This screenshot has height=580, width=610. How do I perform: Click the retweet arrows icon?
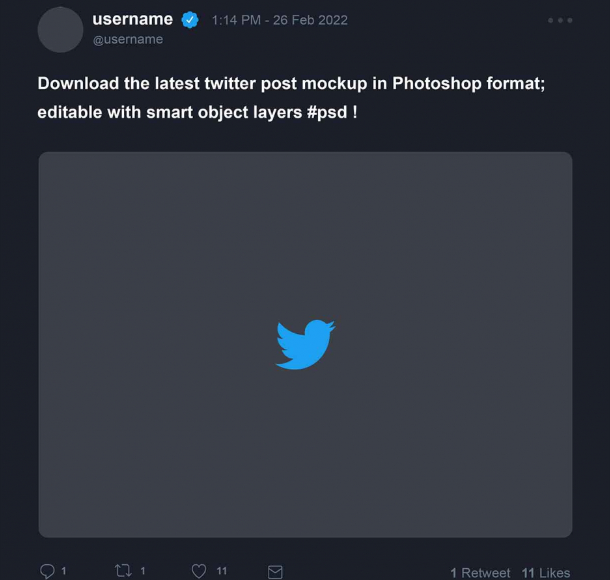(123, 571)
